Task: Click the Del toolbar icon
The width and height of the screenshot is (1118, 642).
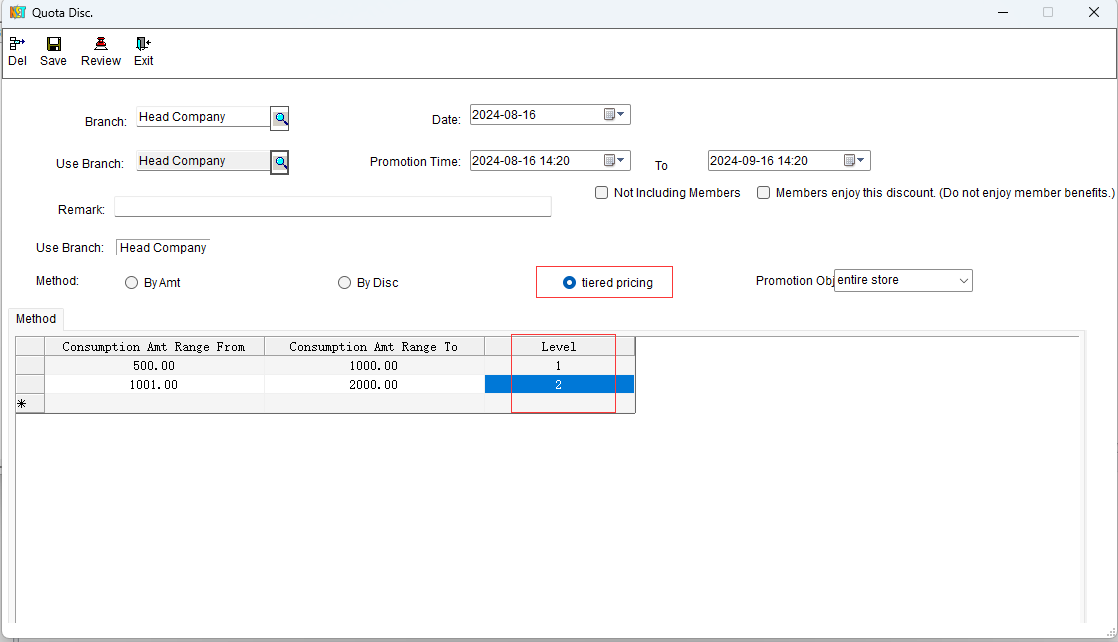Action: (x=17, y=44)
